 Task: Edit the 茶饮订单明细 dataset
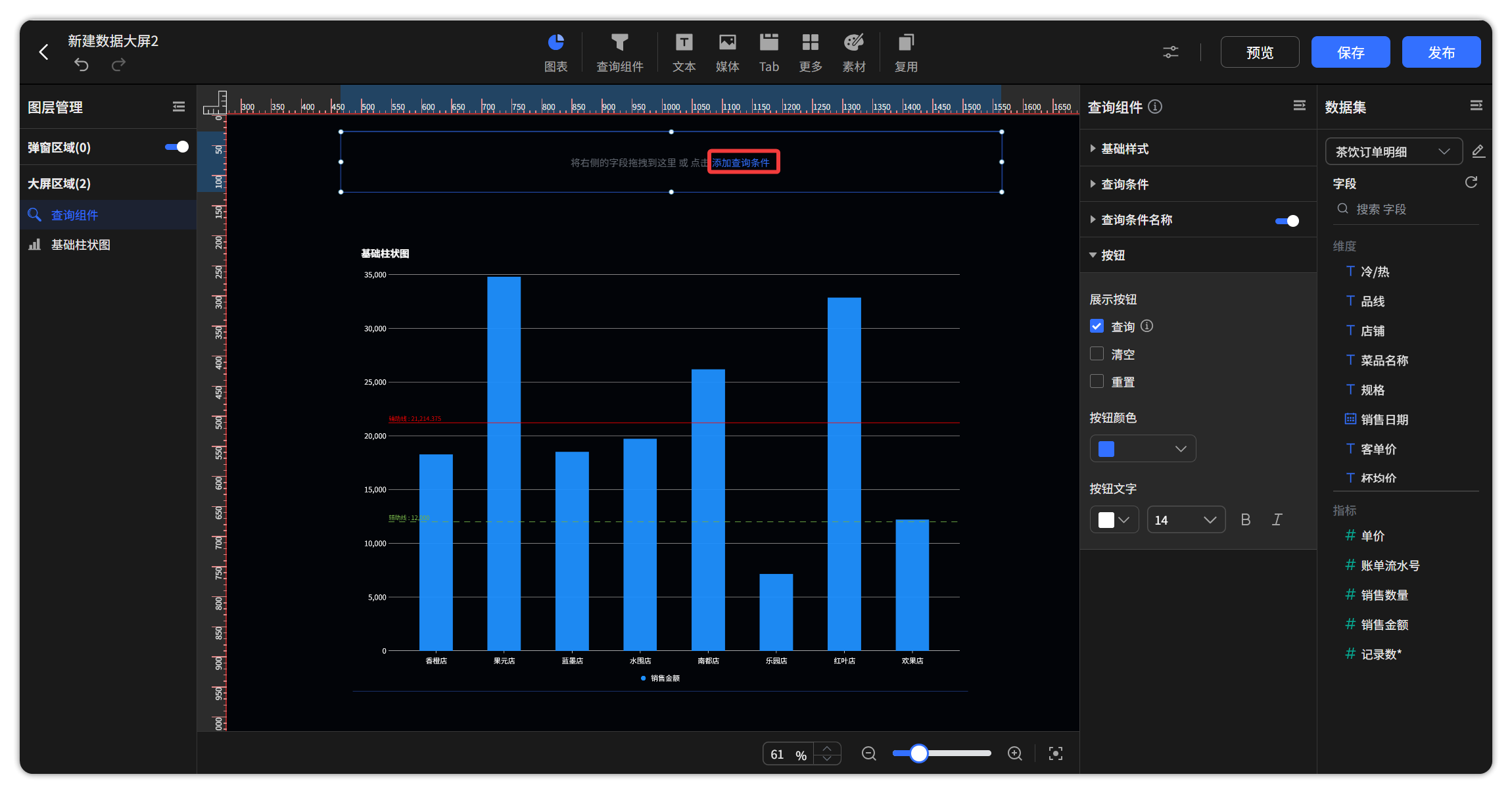click(1478, 151)
